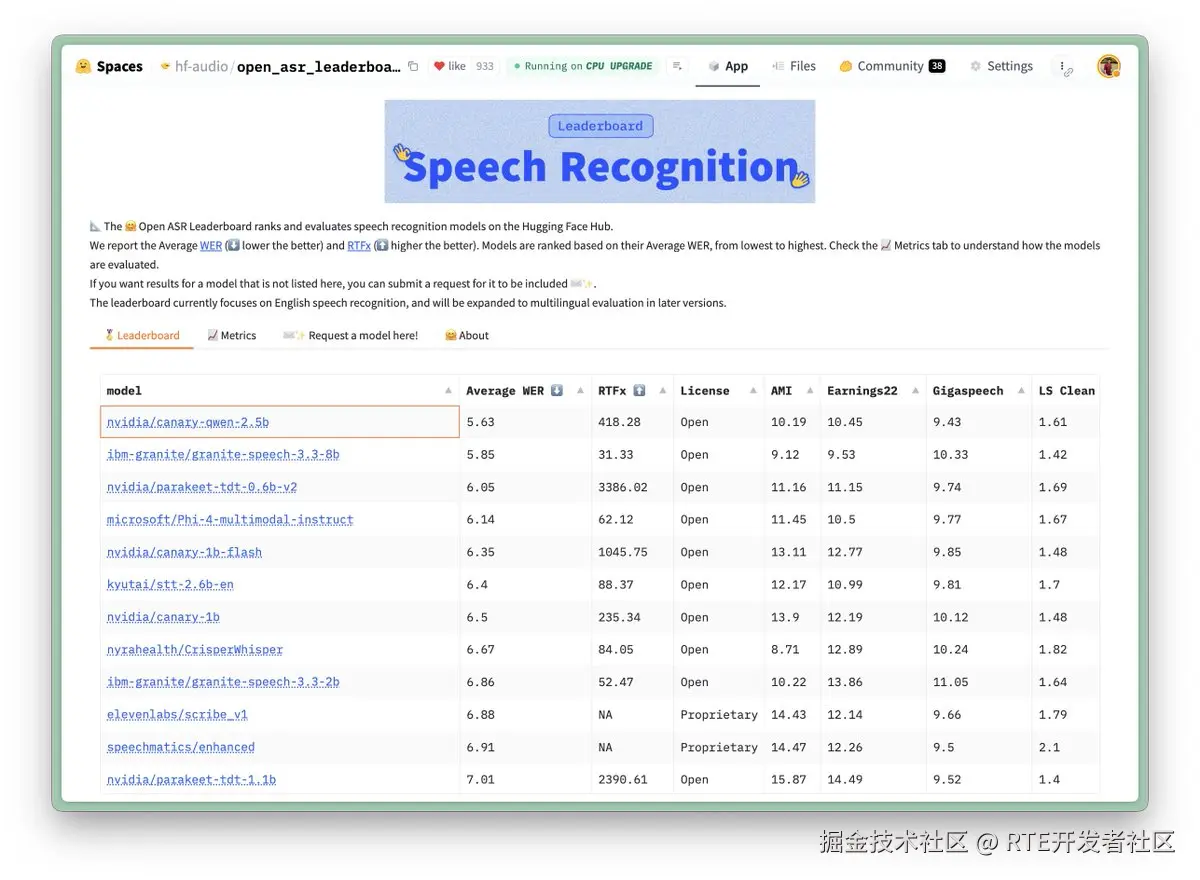Sort by License column arrow
This screenshot has width=1200, height=880.
click(752, 391)
